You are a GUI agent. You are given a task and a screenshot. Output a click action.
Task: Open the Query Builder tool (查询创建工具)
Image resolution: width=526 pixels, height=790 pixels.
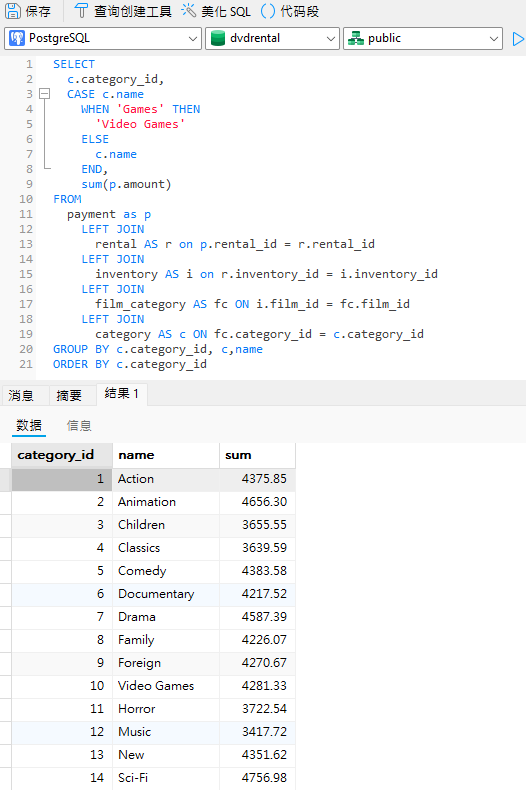pyautogui.click(x=123, y=11)
